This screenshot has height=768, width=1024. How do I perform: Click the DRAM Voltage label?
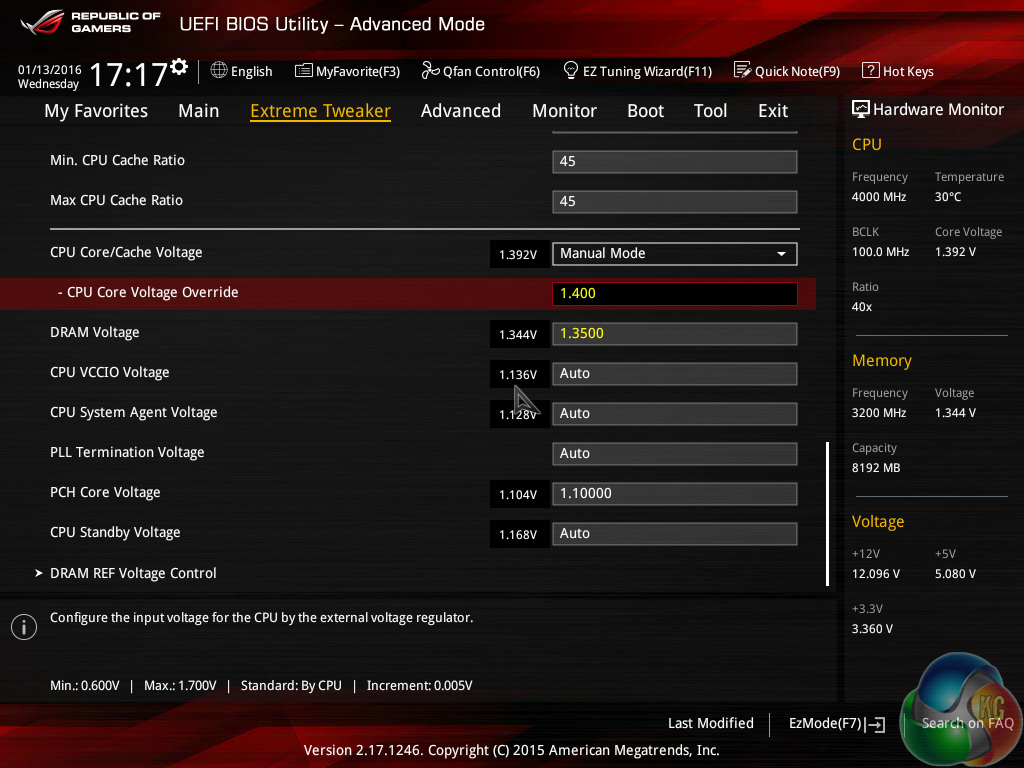pos(95,332)
